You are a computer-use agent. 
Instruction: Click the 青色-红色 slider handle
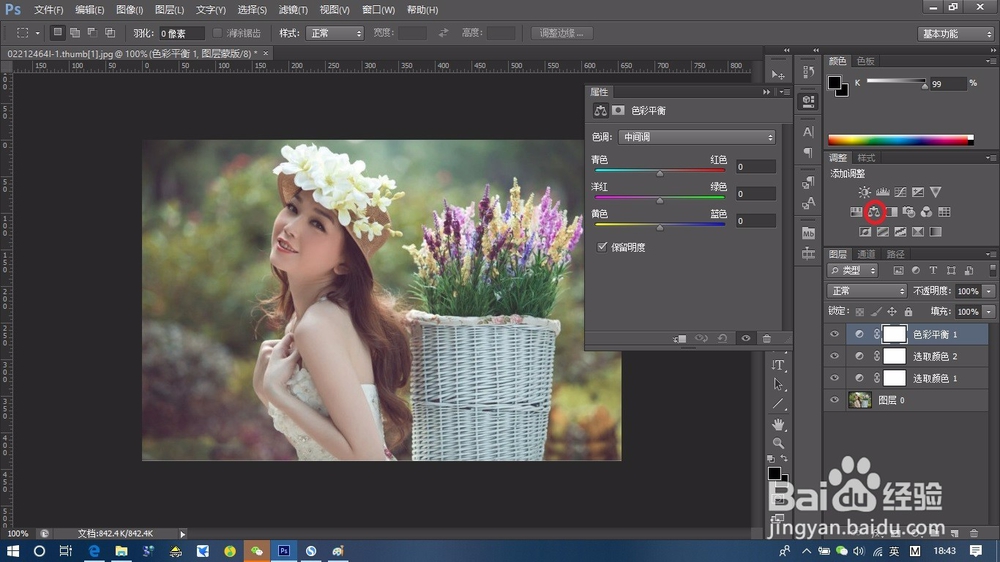(x=660, y=172)
